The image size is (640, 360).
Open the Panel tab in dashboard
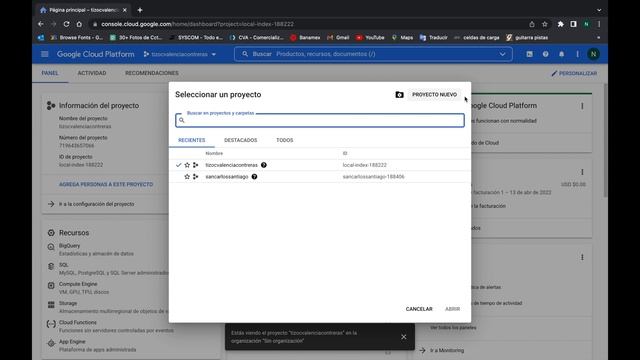coord(50,73)
